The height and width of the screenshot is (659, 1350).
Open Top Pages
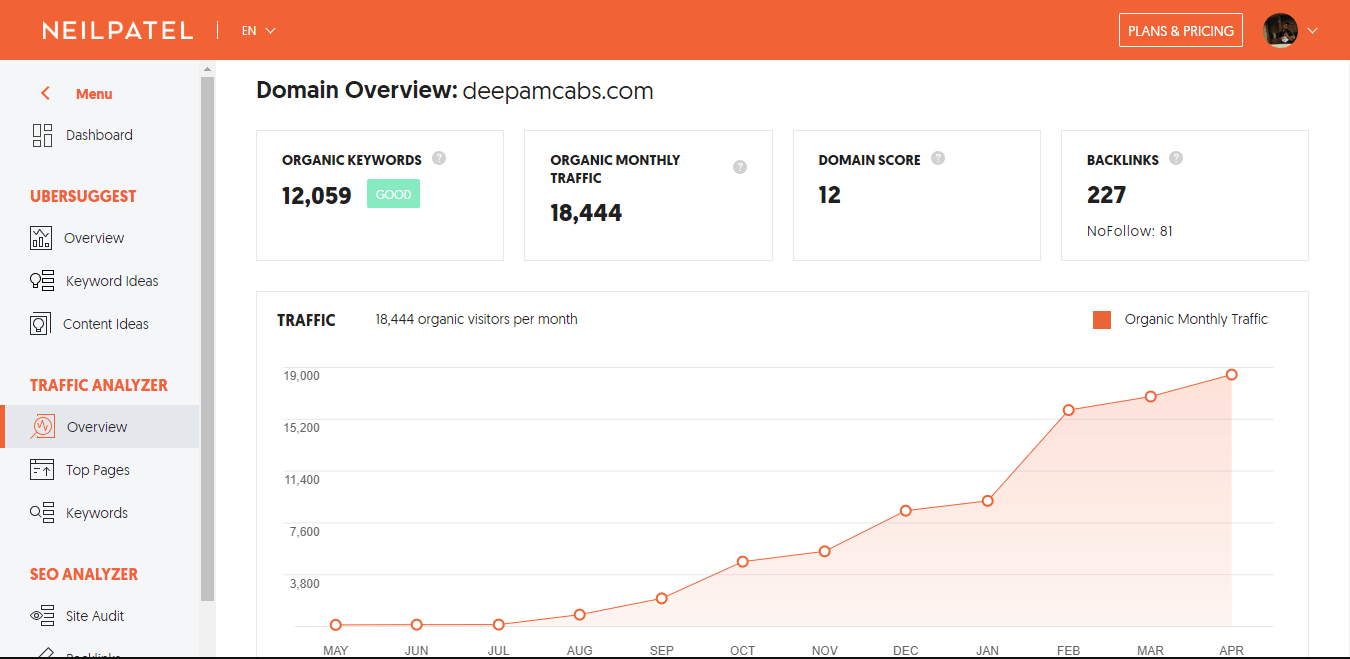(x=98, y=470)
